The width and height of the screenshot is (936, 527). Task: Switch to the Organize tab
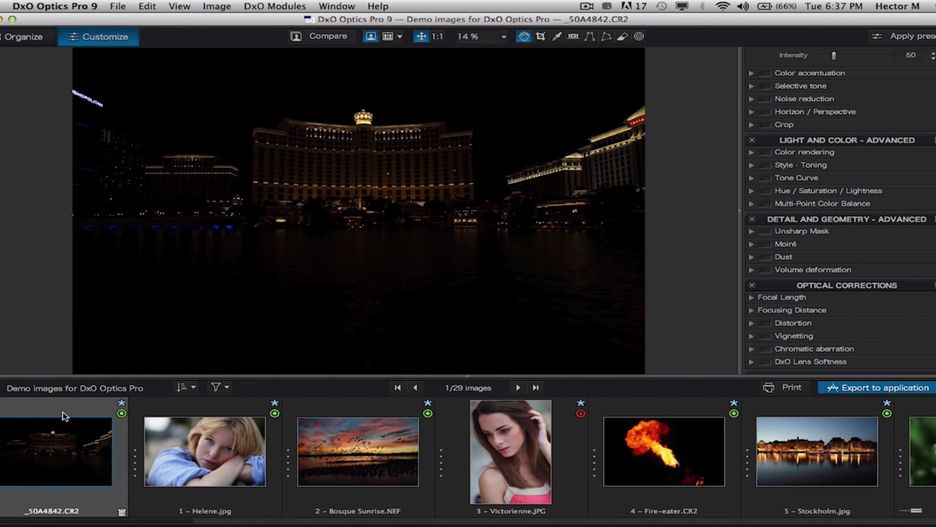coord(22,37)
